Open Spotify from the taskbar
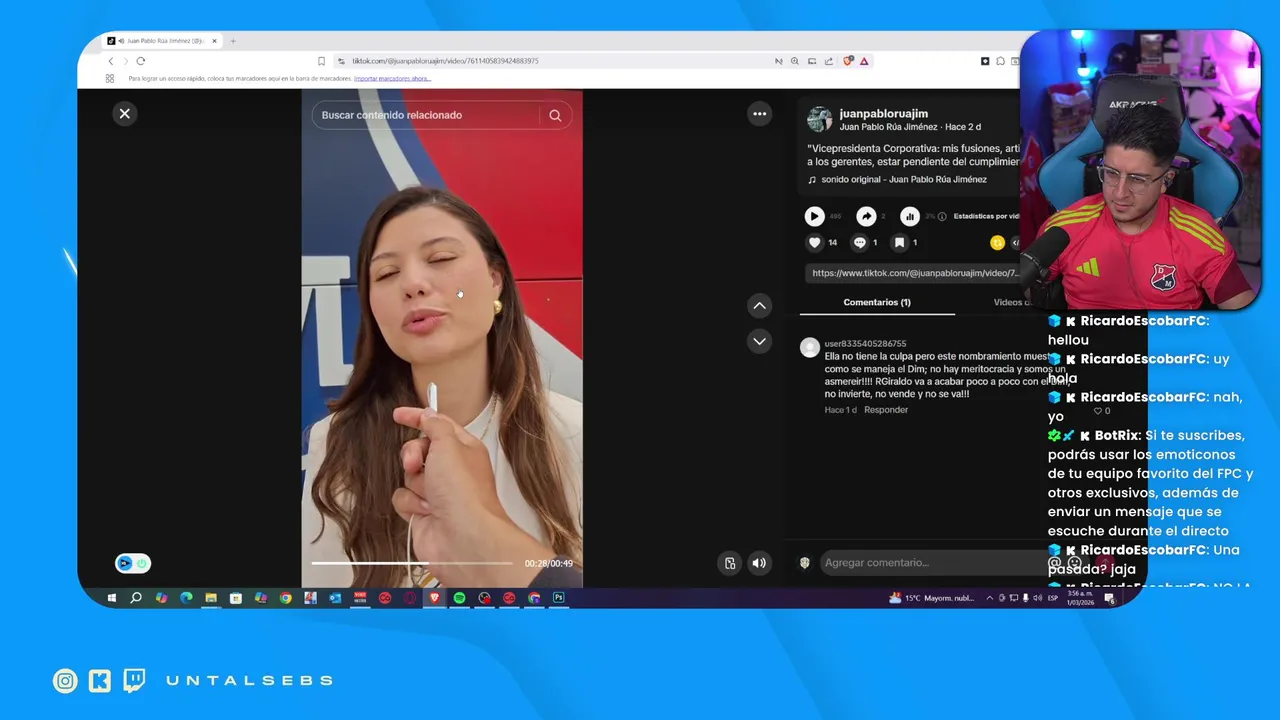This screenshot has height=720, width=1280. click(x=459, y=598)
